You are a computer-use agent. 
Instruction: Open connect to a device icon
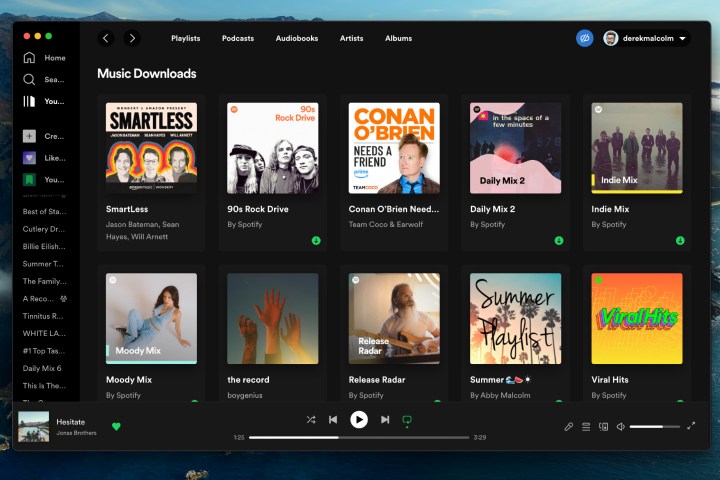[603, 427]
